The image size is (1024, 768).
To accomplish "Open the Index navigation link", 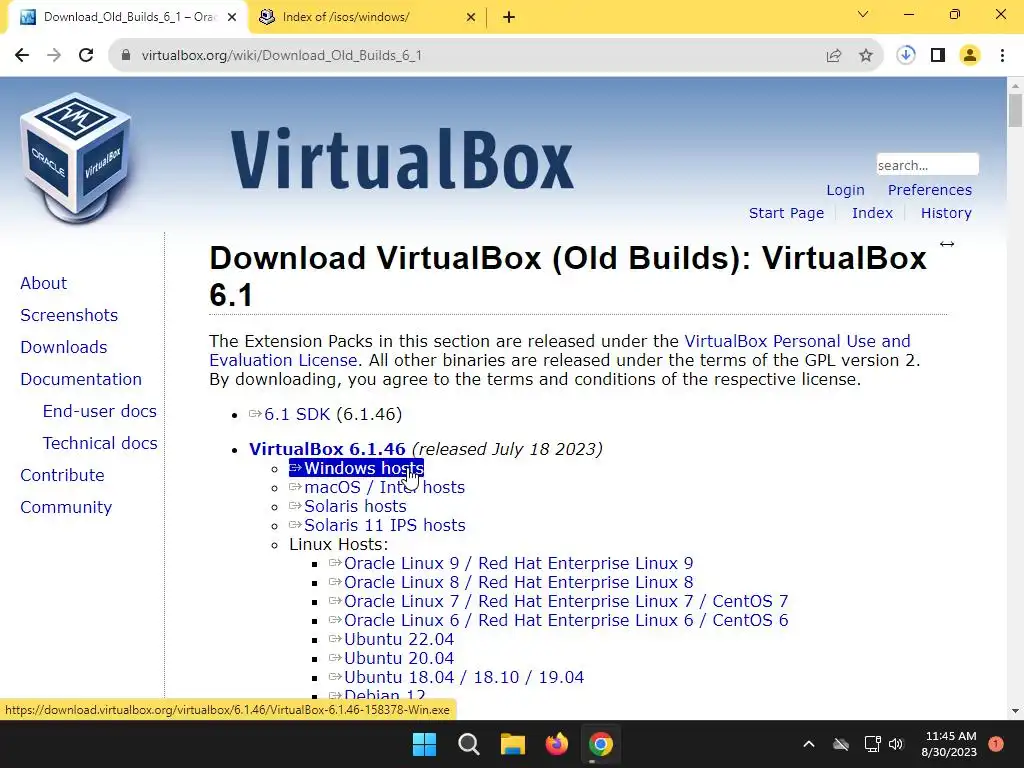I will coord(872,213).
